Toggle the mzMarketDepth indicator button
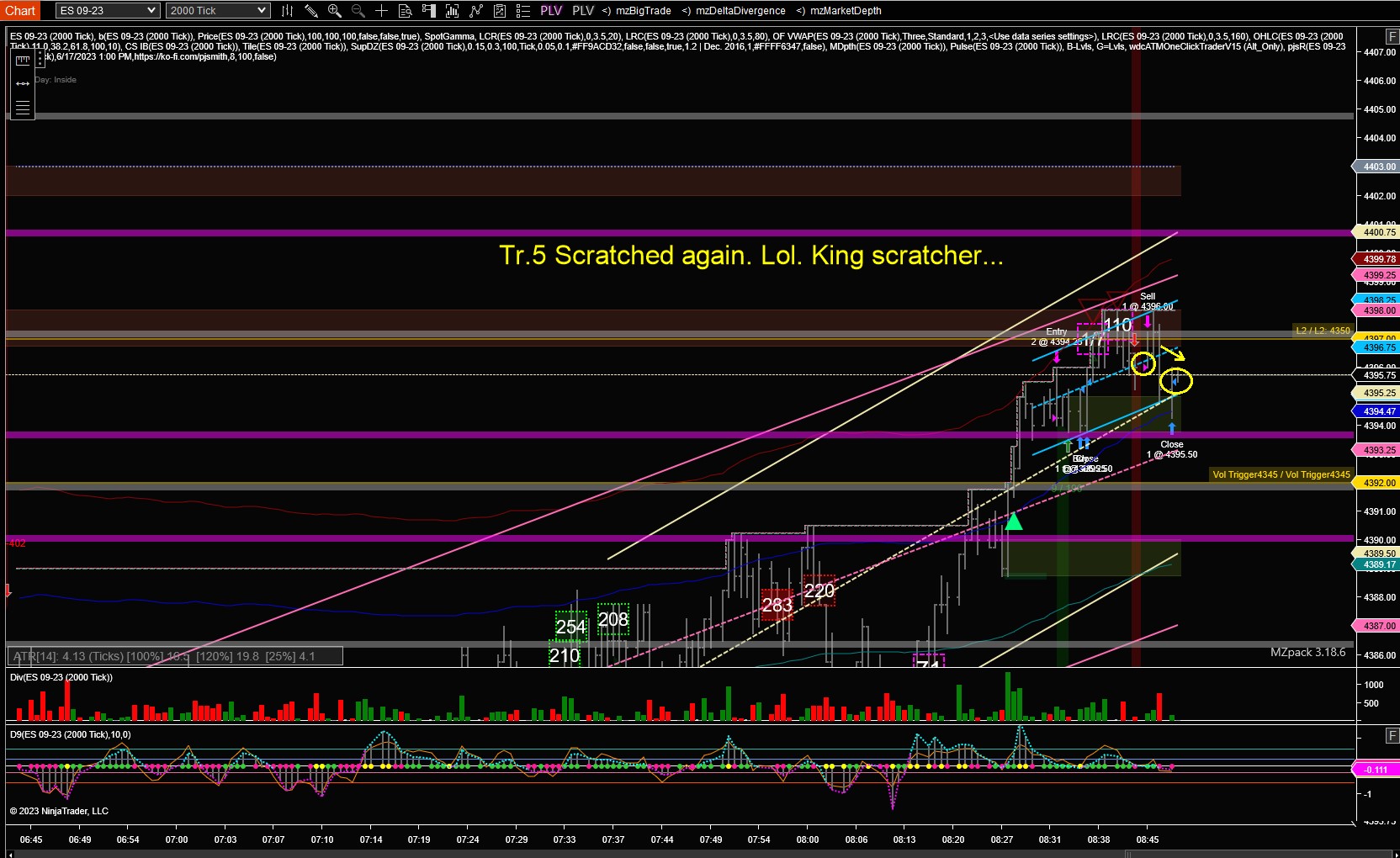 839,11
